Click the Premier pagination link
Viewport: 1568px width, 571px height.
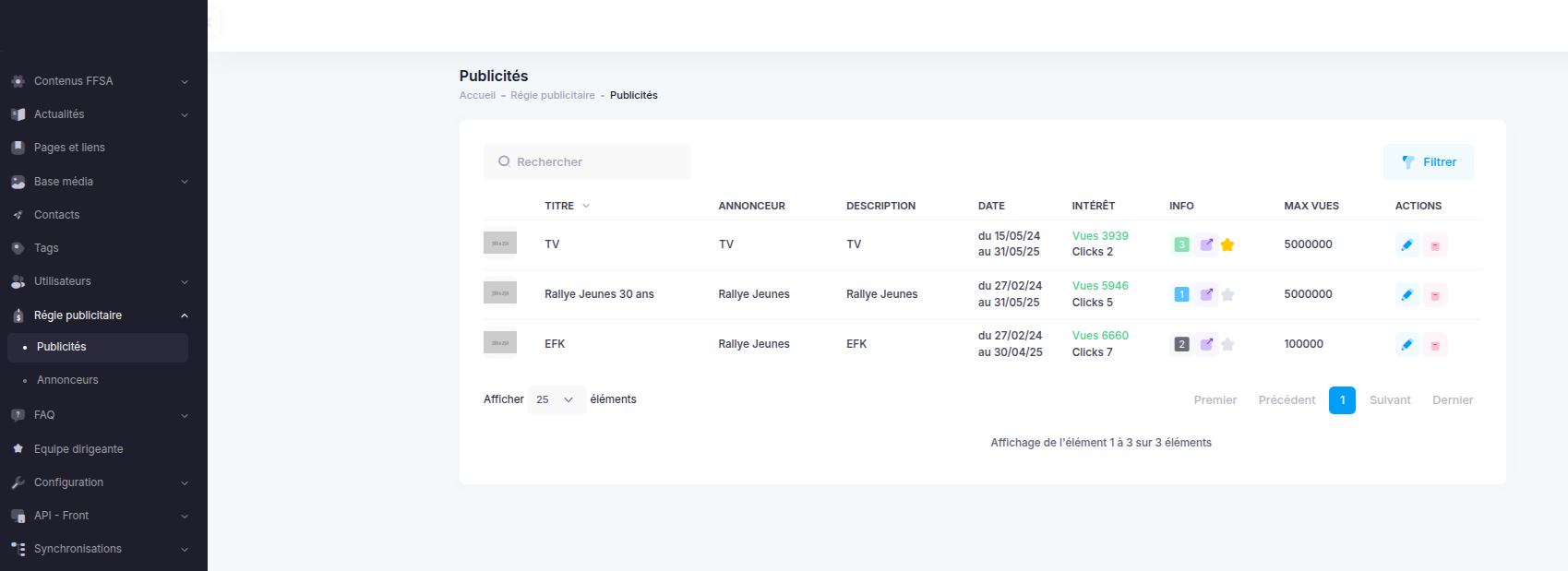click(1215, 400)
